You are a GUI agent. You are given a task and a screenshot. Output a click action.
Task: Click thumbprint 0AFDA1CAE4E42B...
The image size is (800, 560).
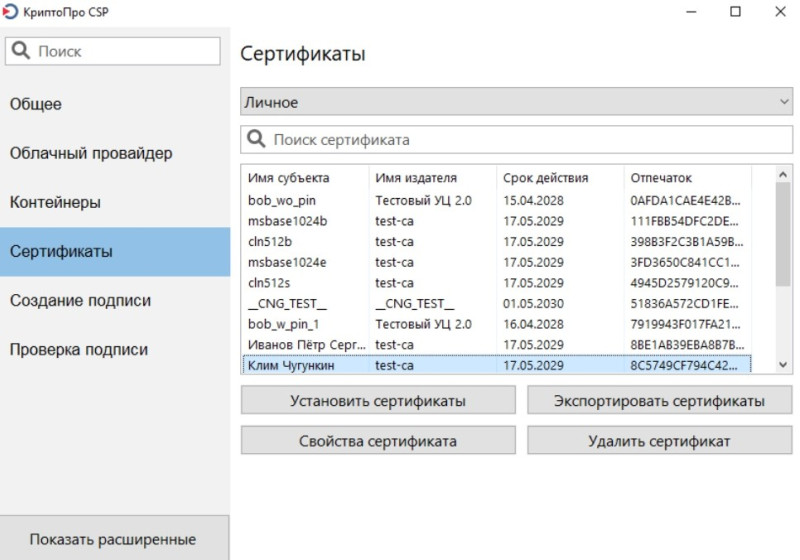pos(685,200)
